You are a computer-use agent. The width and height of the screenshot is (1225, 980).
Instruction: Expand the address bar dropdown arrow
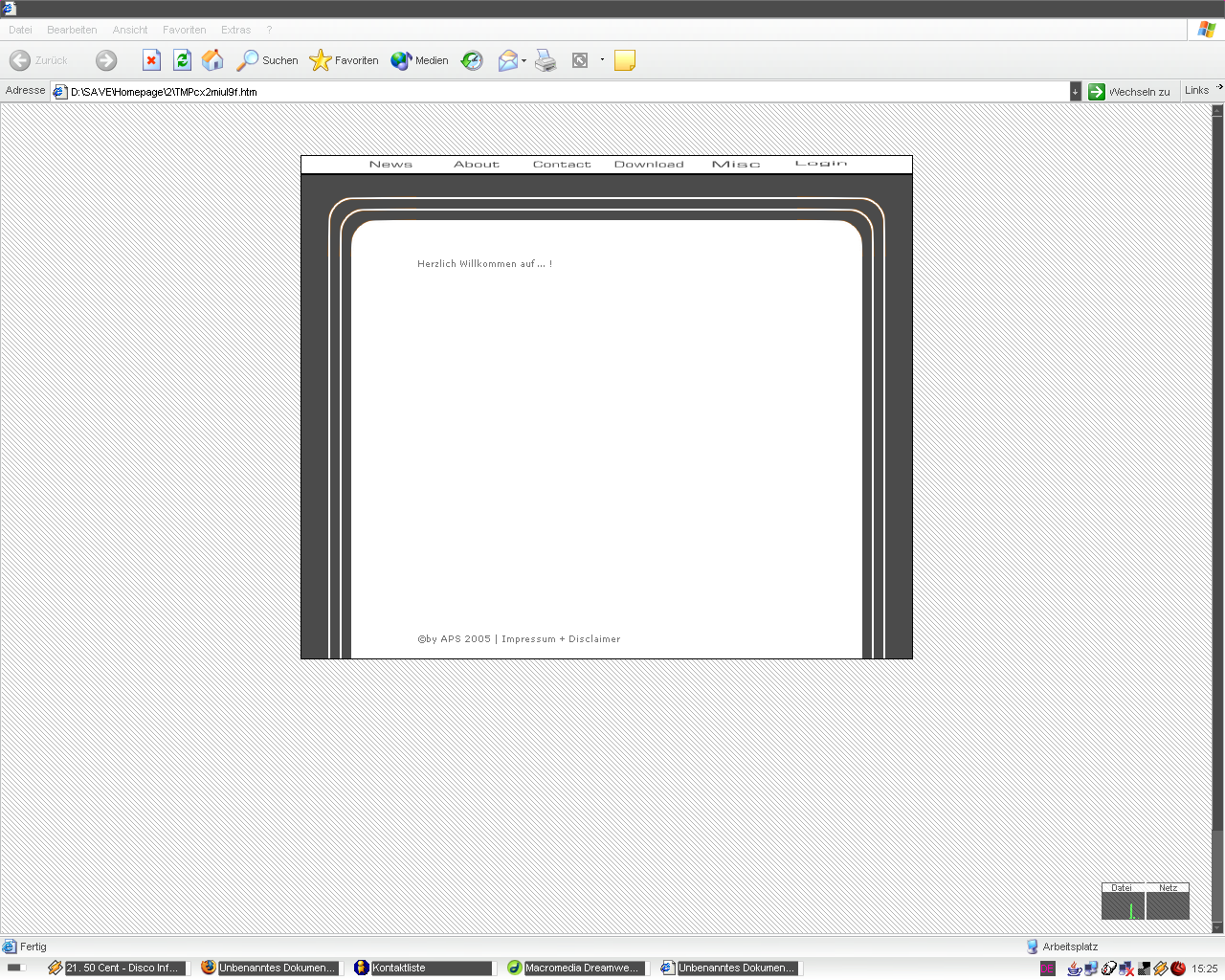tap(1075, 92)
